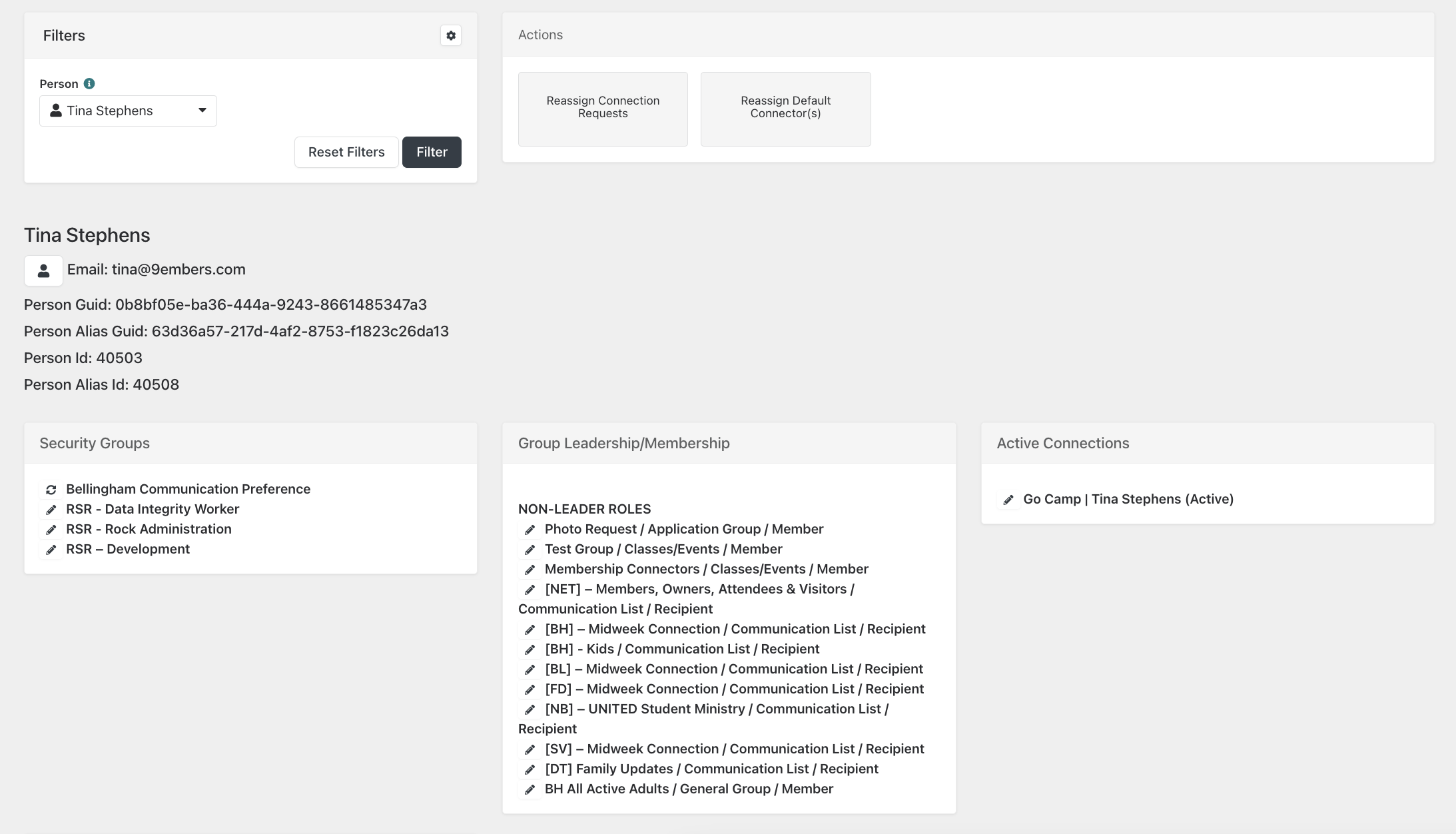Edit Photo Request Application Group membership
Screen dimensions: 1456x834
530,530
